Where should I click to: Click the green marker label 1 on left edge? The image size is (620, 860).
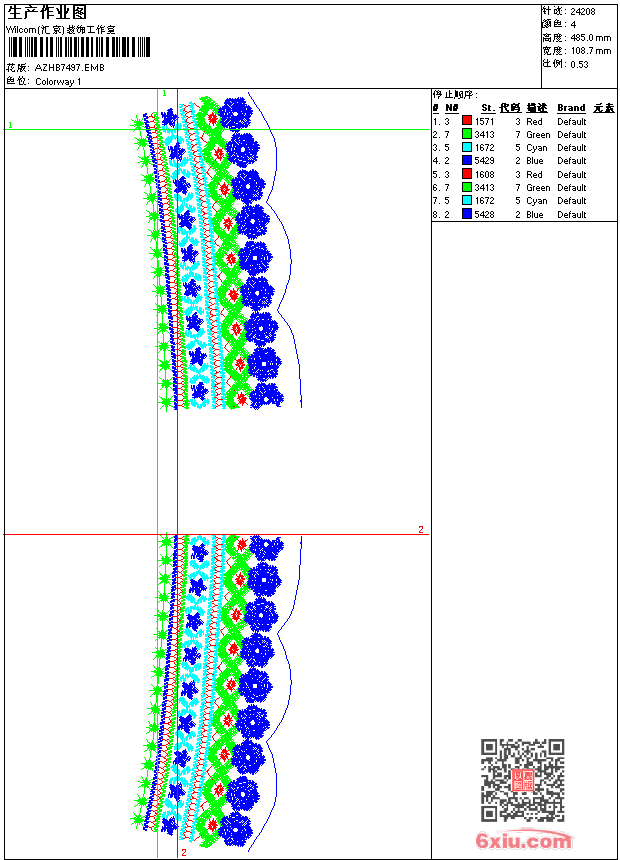click(x=10, y=126)
